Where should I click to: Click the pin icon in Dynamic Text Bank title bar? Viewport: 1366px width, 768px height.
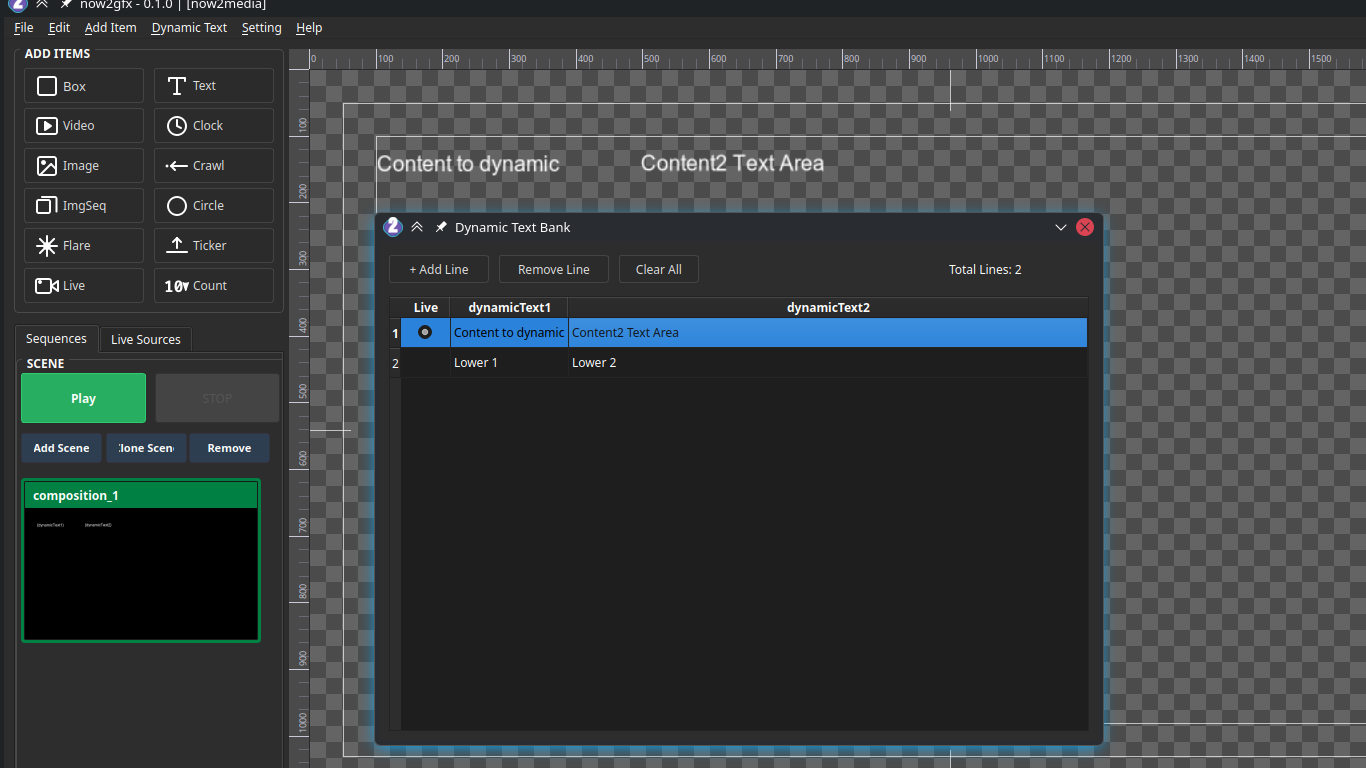pyautogui.click(x=441, y=227)
